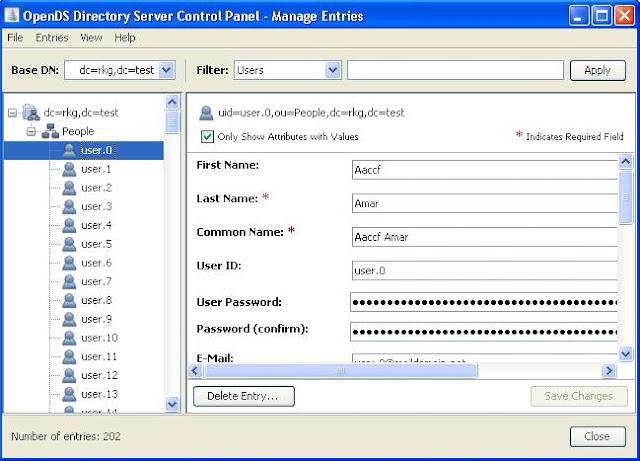Click the Delete Entry... button
This screenshot has height=461, width=640.
[x=244, y=396]
